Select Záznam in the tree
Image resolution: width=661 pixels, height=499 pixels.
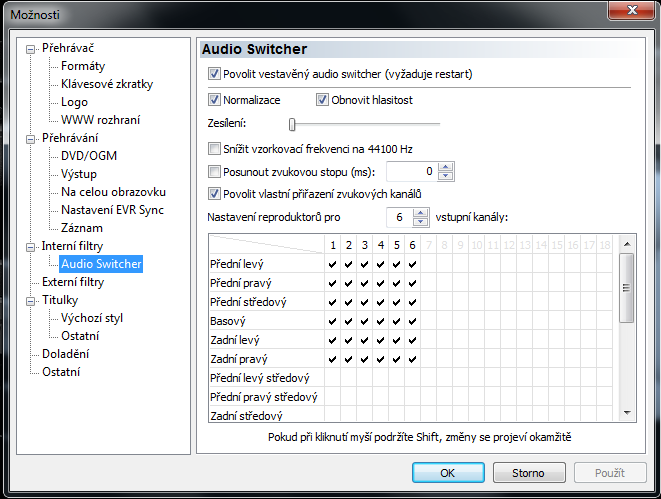point(82,228)
